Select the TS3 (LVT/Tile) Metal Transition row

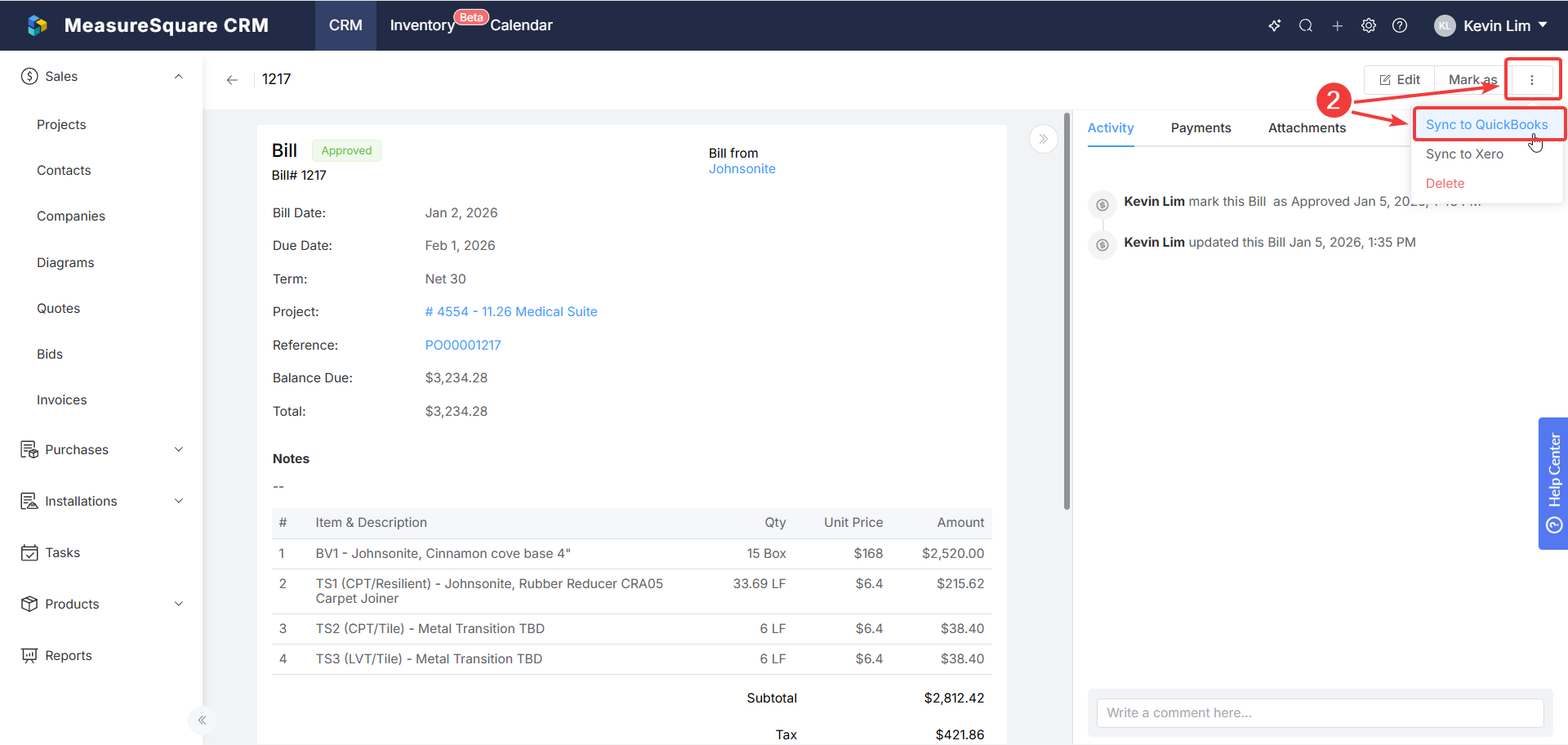[631, 659]
